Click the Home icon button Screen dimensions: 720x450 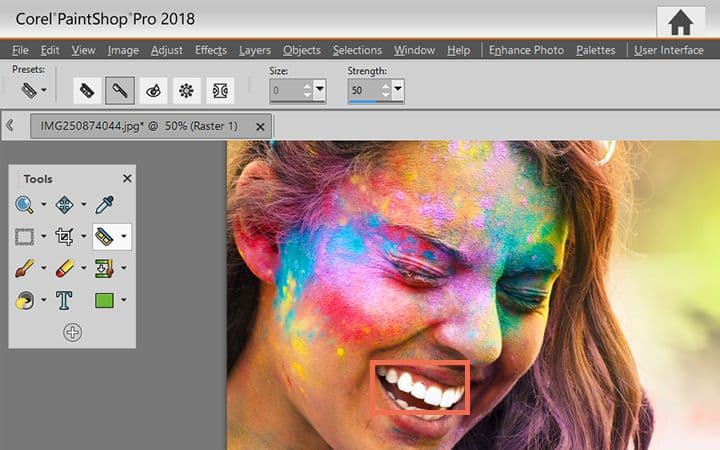681,22
